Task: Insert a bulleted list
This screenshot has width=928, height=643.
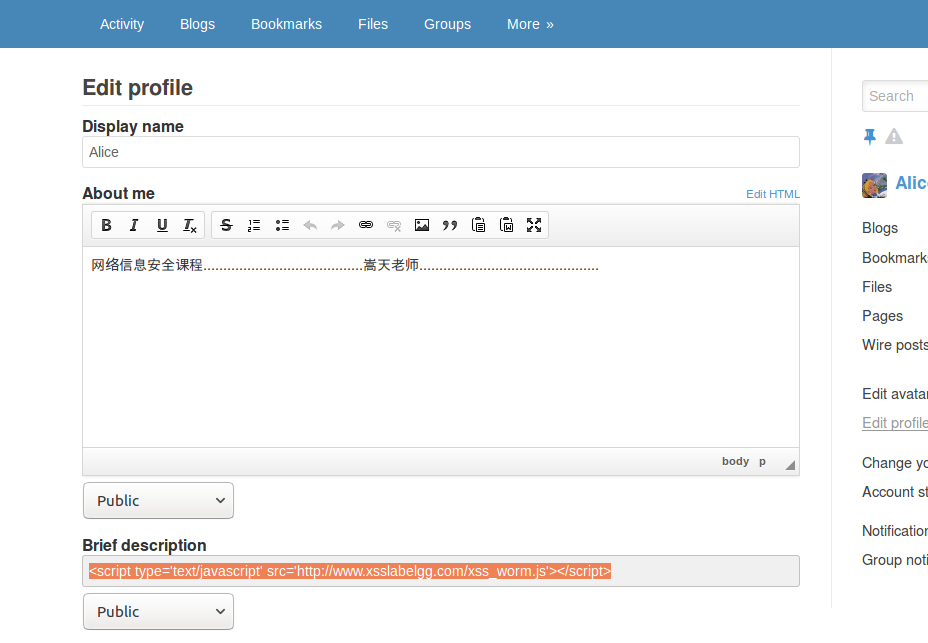Action: click(282, 225)
